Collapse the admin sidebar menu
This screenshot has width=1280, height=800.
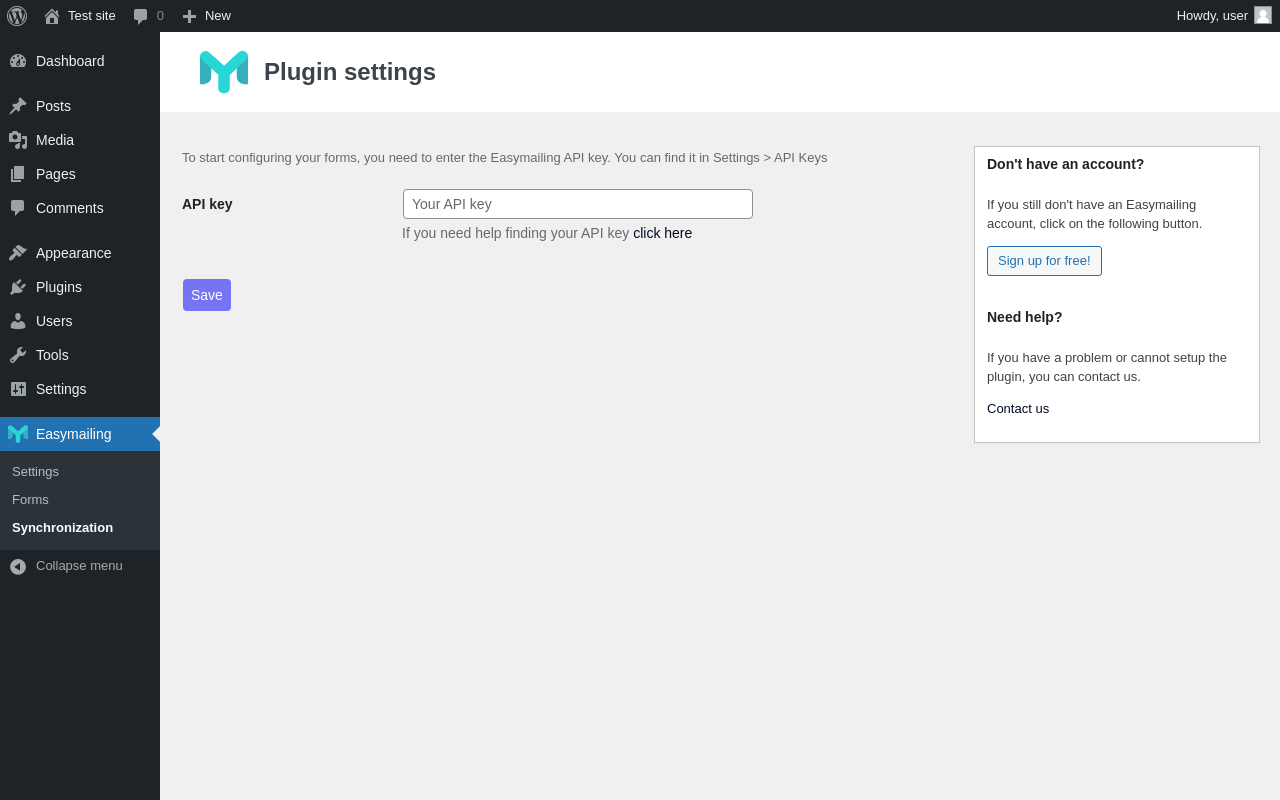point(66,566)
